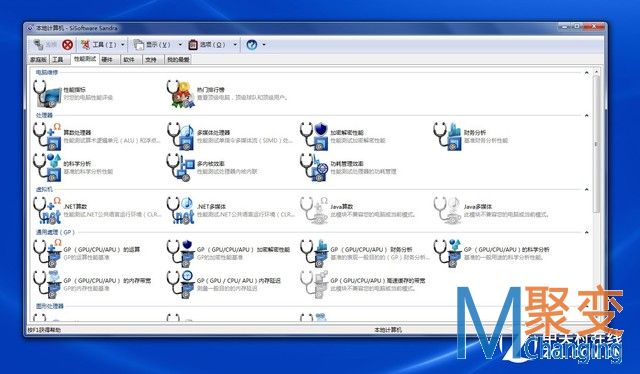Collapse the 处理器 group

587,116
